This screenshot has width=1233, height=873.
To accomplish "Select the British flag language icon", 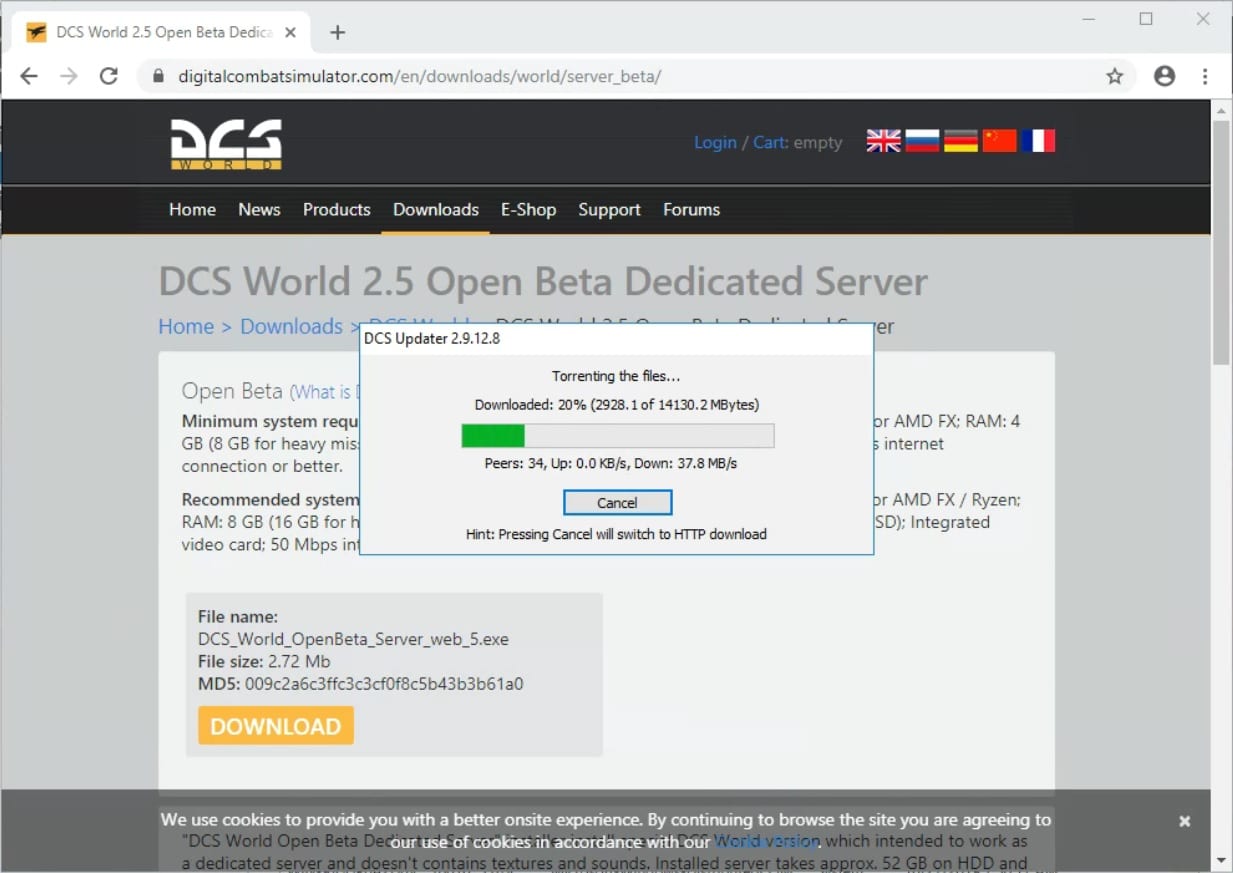I will click(x=883, y=141).
